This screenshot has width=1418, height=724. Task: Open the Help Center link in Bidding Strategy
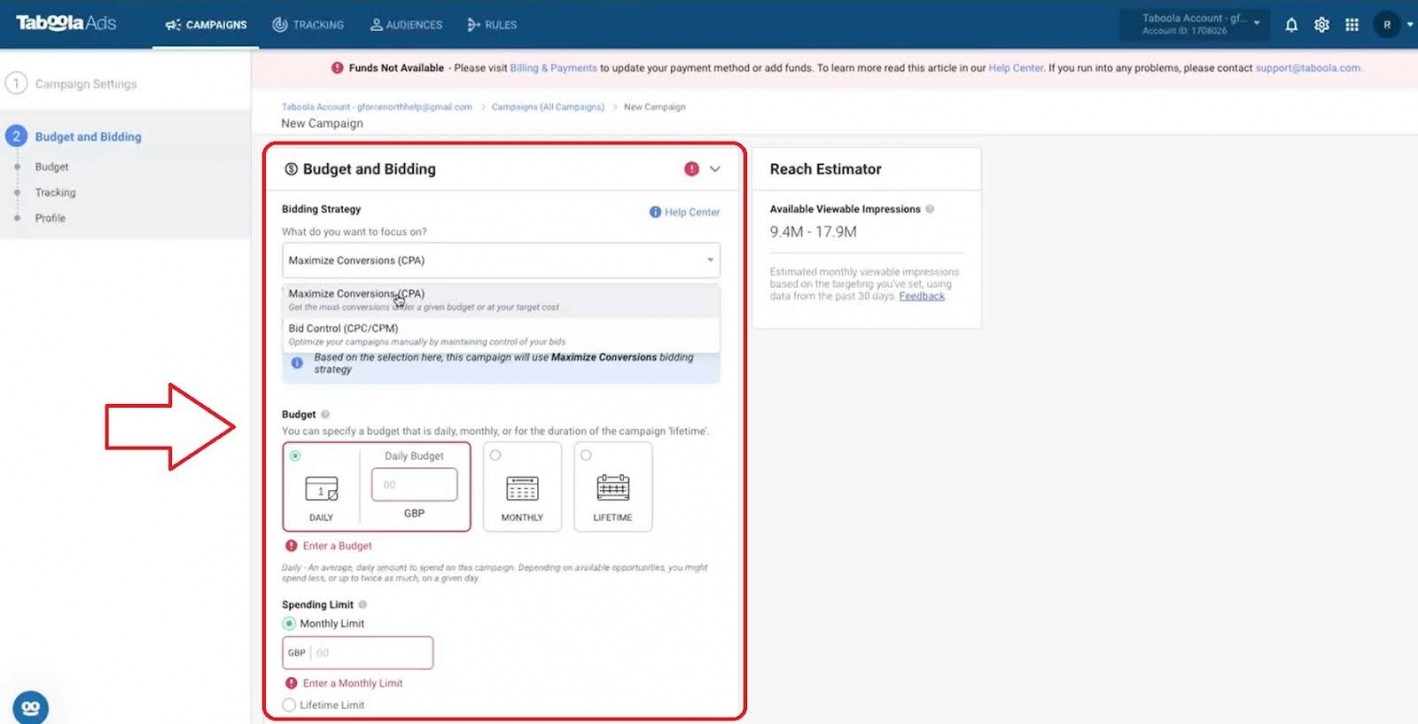pos(685,212)
